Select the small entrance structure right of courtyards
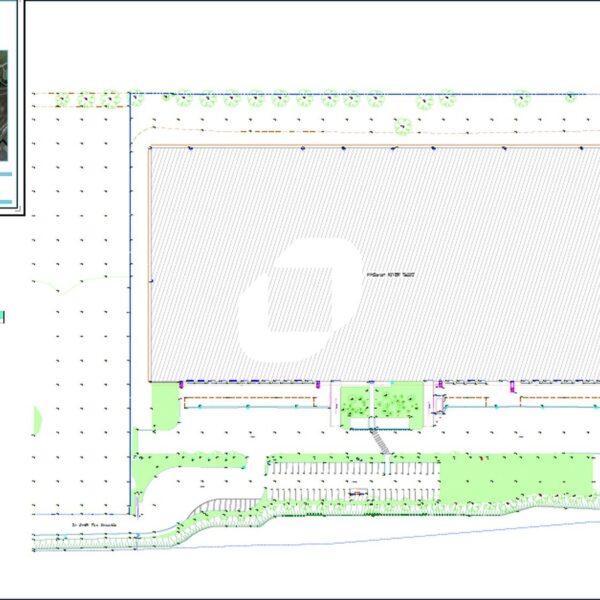Screen dimensions: 600x600 coord(438,405)
